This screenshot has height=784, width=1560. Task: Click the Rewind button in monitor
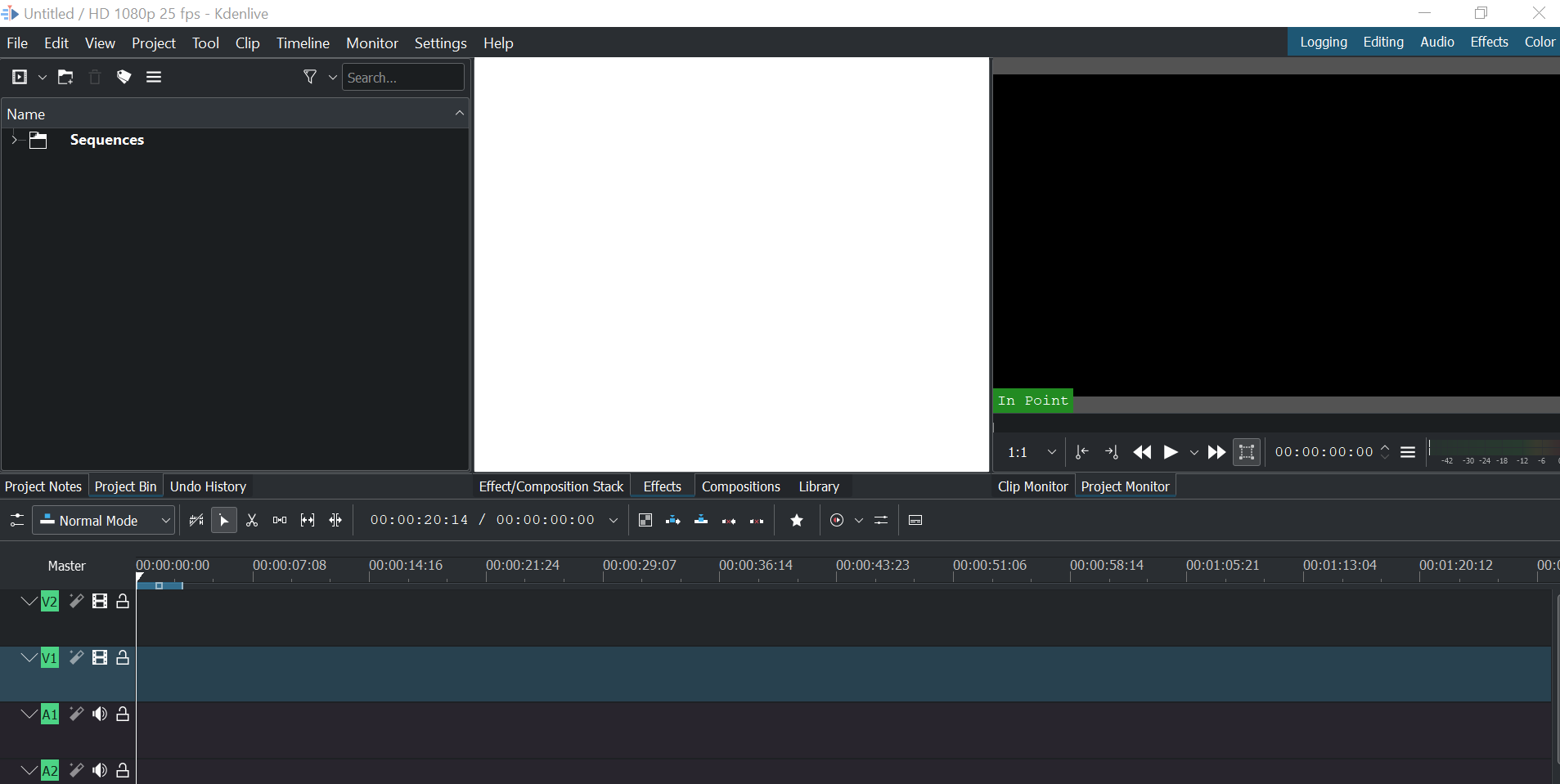pos(1142,452)
